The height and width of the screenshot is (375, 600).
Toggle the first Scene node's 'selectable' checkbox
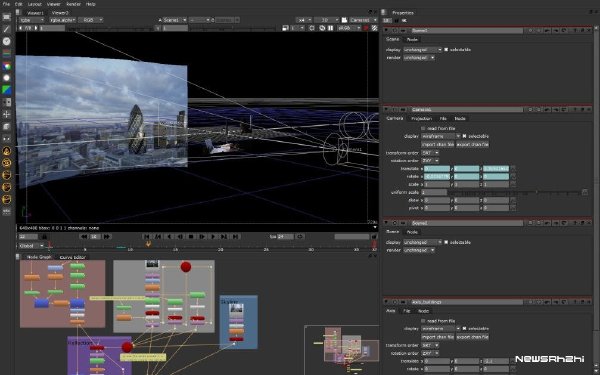click(x=446, y=50)
